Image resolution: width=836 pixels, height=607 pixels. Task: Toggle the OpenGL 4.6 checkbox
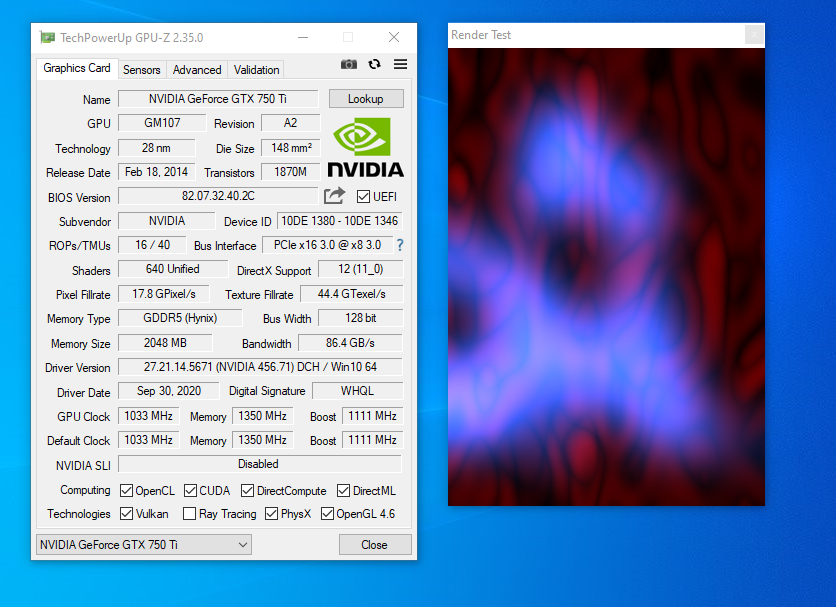327,514
